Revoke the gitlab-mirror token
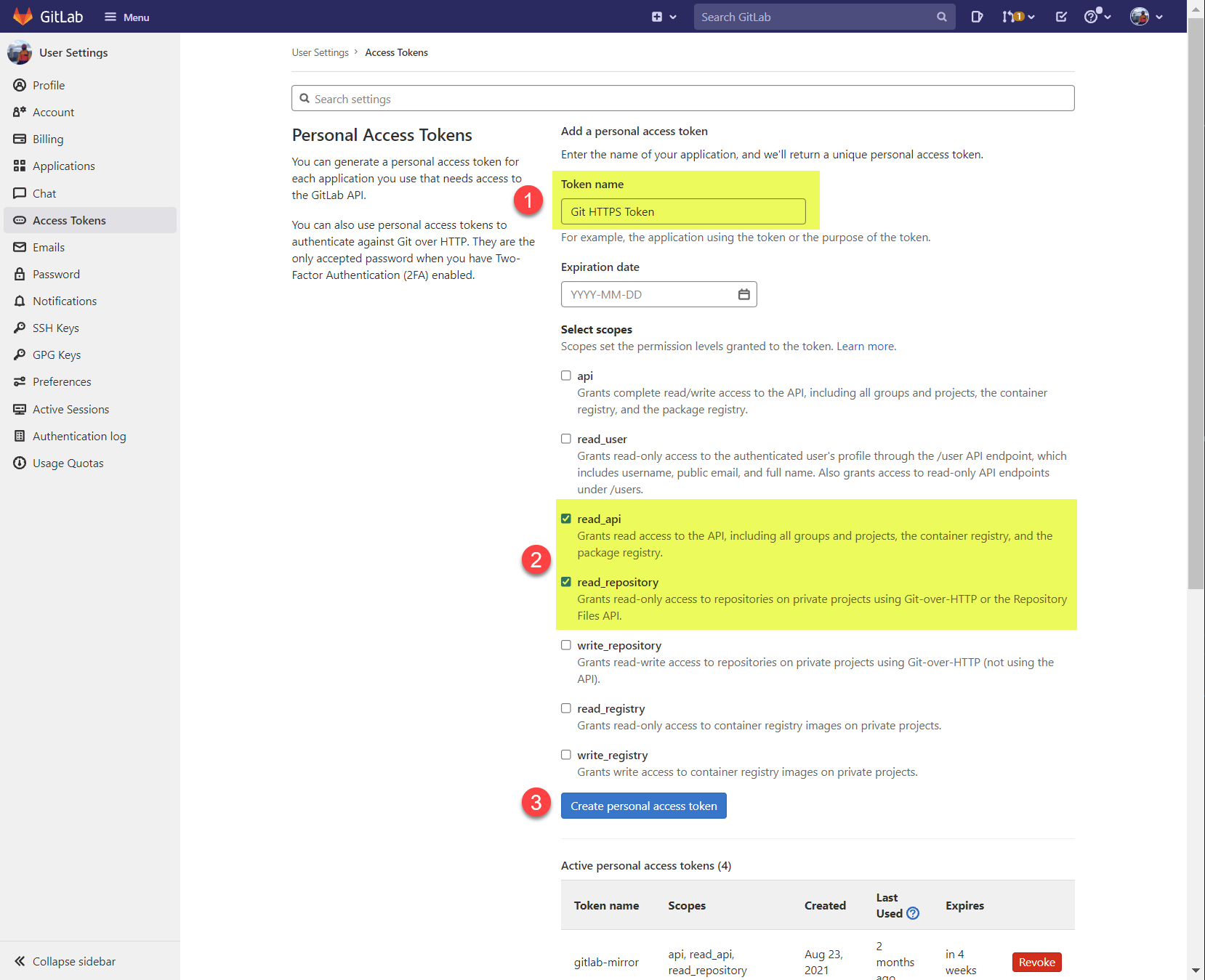1205x980 pixels. (1036, 962)
